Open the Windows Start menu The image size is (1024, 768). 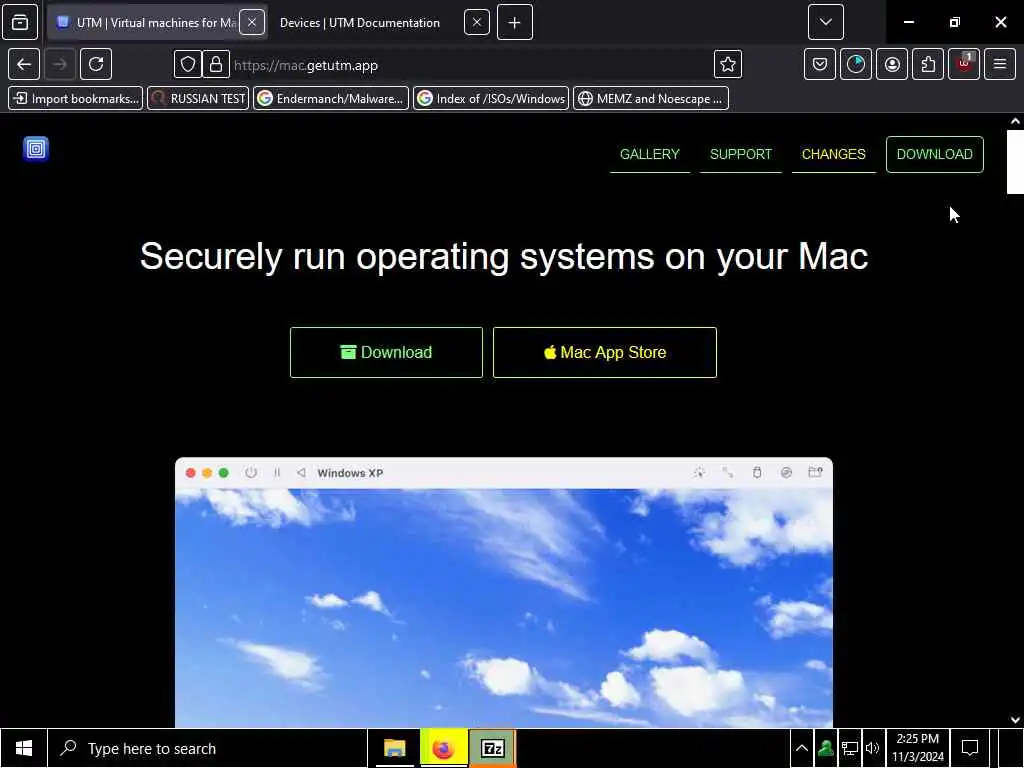(24, 748)
